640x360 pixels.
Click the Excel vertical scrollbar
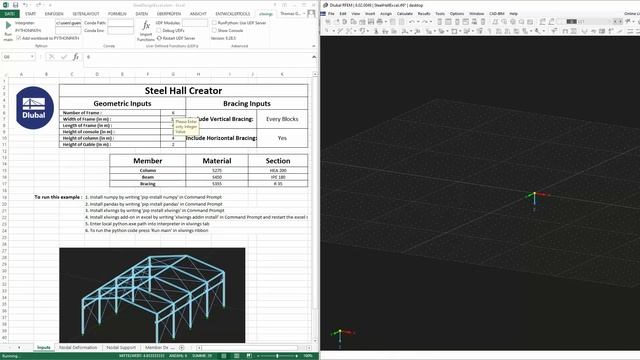pos(315,207)
